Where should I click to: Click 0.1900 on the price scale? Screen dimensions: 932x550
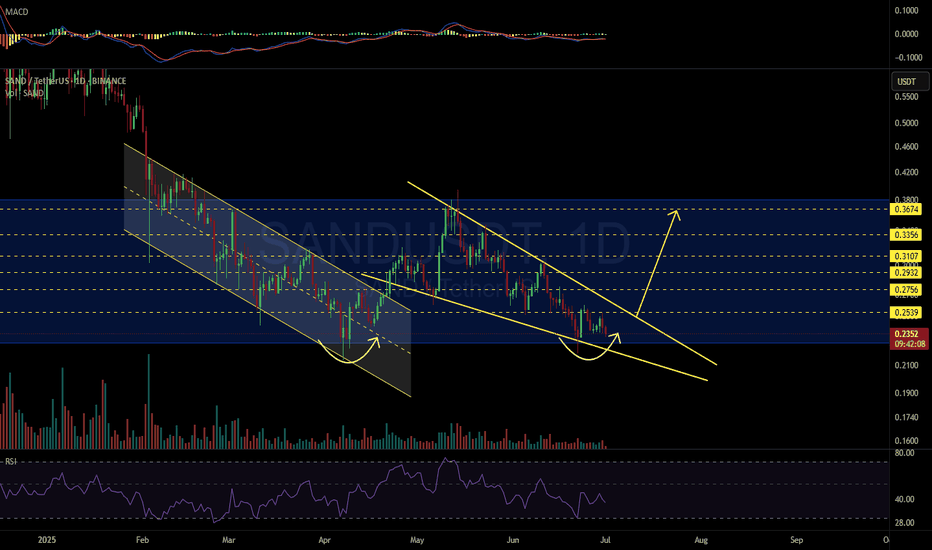point(906,393)
